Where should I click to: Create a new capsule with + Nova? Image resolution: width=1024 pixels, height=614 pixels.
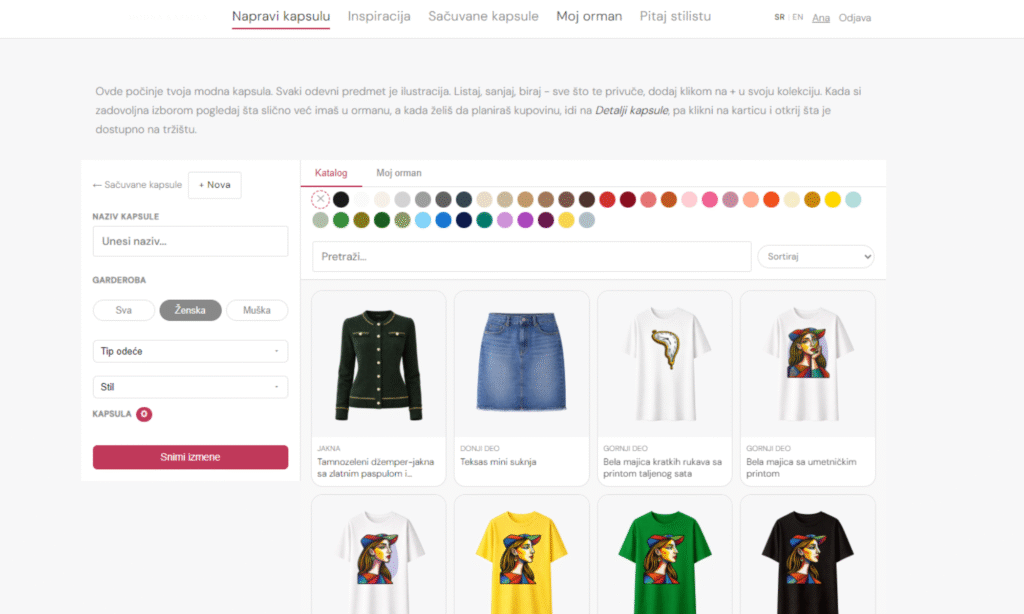214,185
